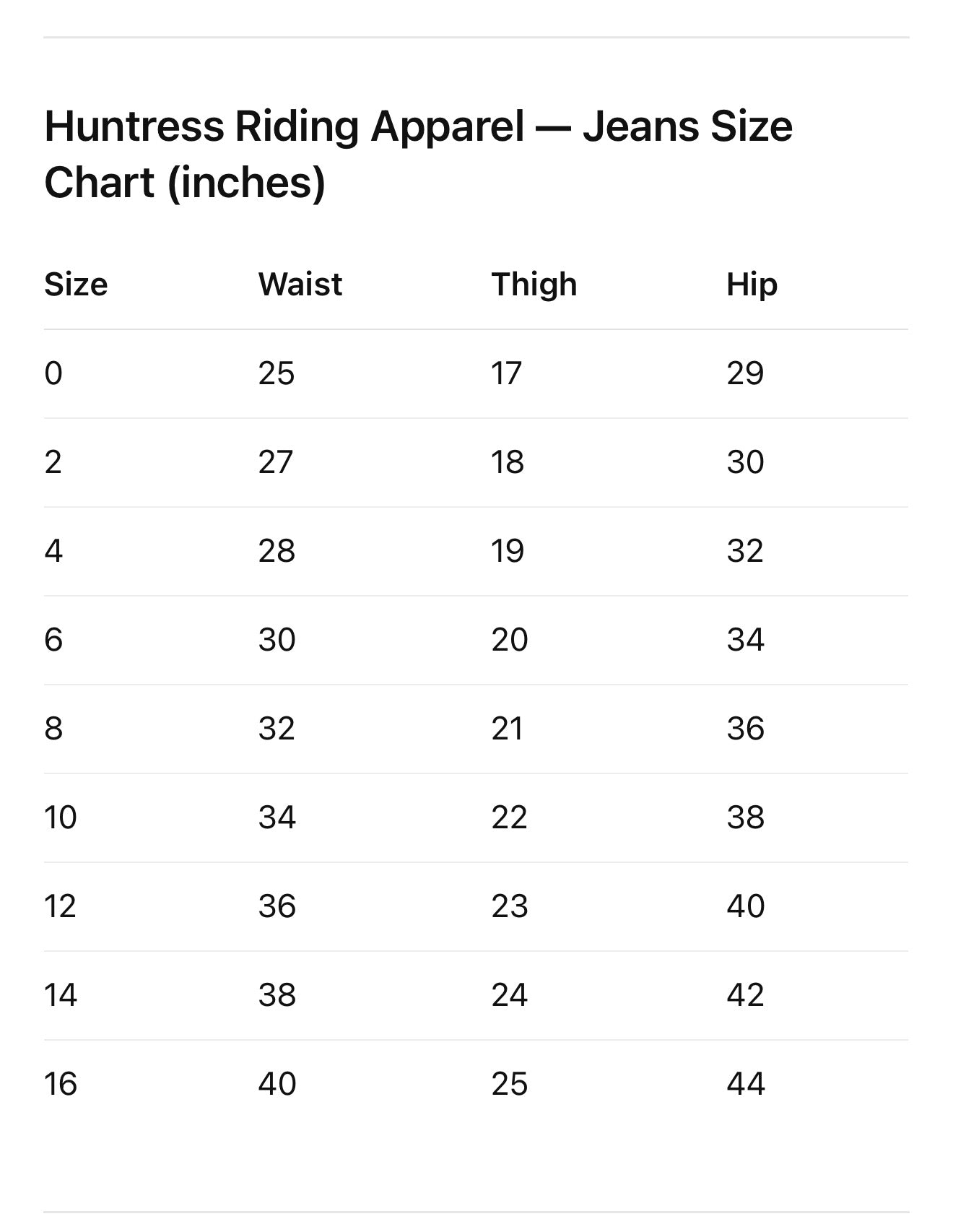Select hip value 42 for size 14
This screenshot has width=953, height=1232.
[746, 995]
